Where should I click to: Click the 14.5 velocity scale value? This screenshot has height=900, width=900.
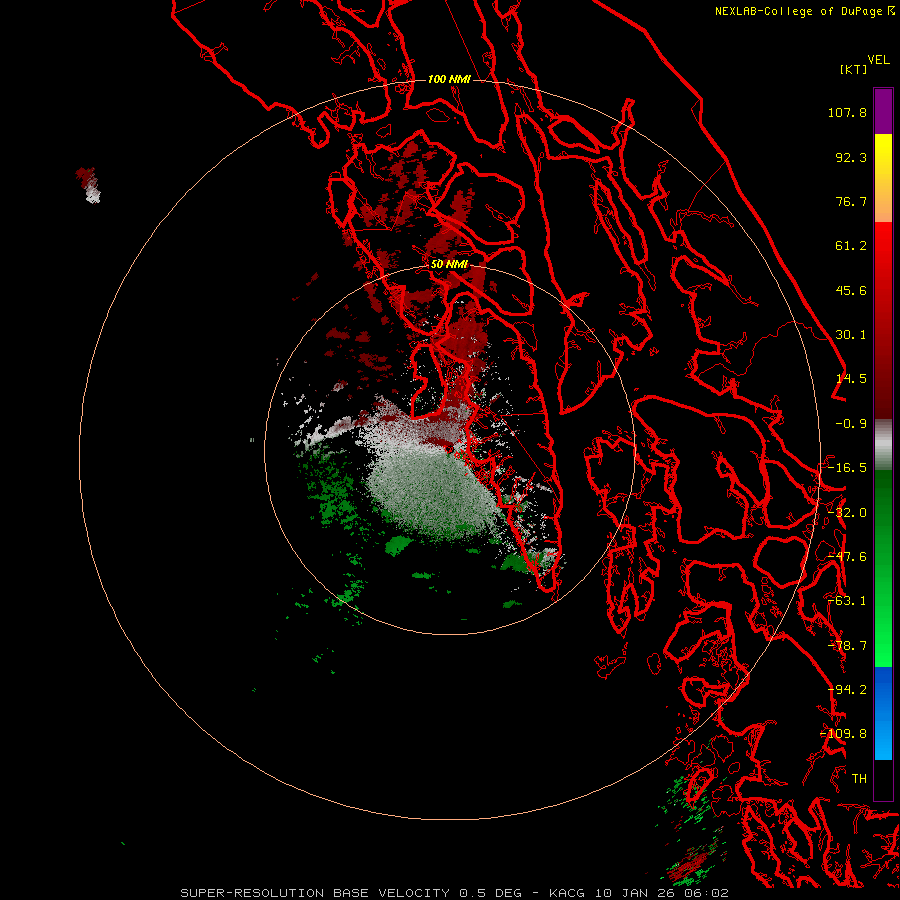[851, 379]
